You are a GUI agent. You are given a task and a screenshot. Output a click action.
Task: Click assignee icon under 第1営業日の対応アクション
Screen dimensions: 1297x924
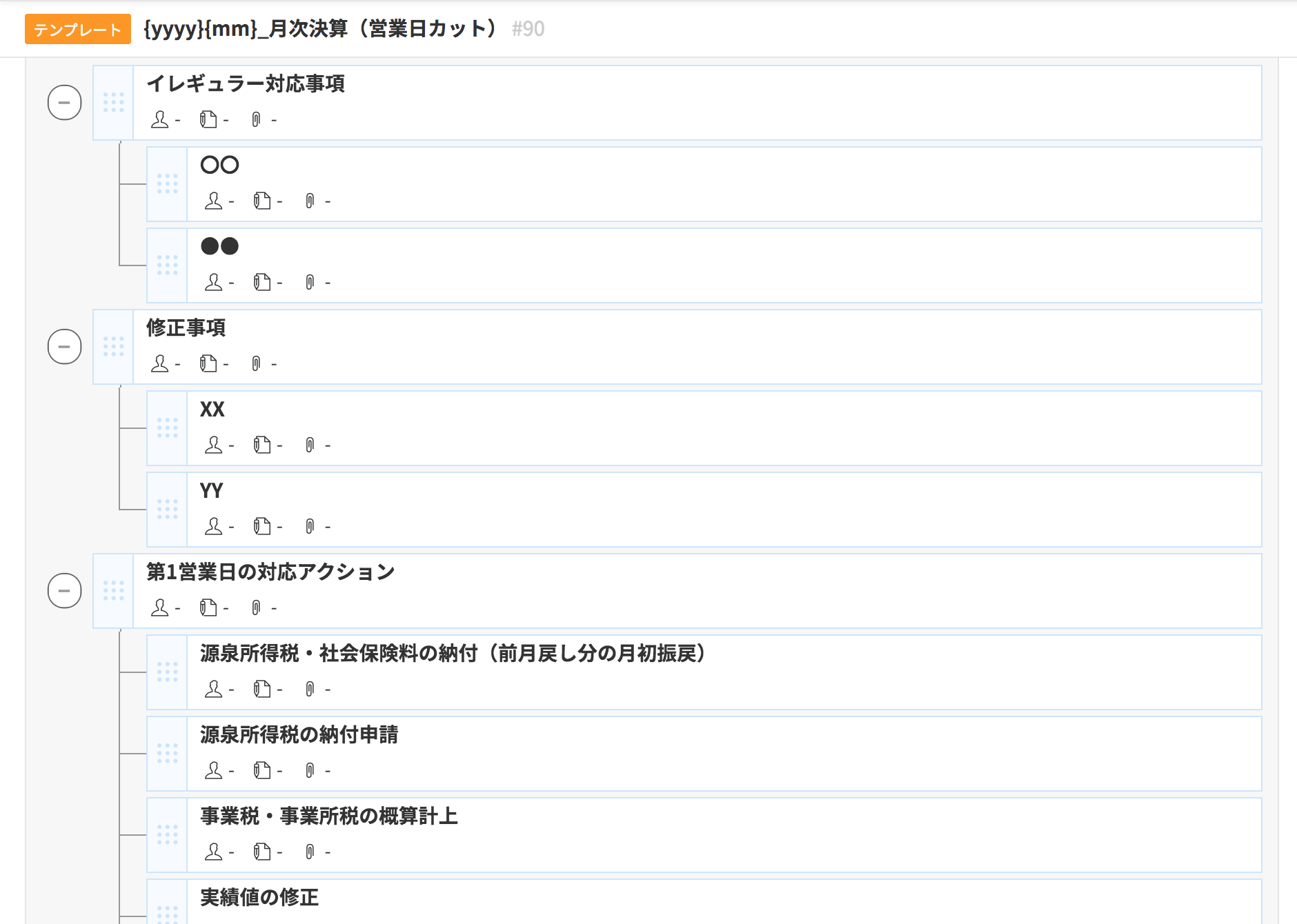(160, 607)
